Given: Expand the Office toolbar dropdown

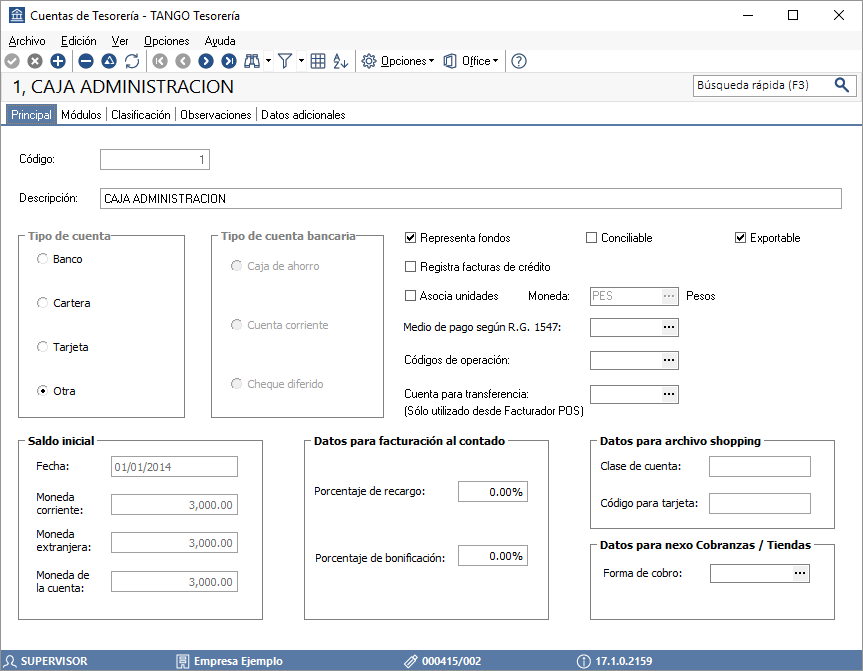Looking at the screenshot, I should [x=471, y=61].
